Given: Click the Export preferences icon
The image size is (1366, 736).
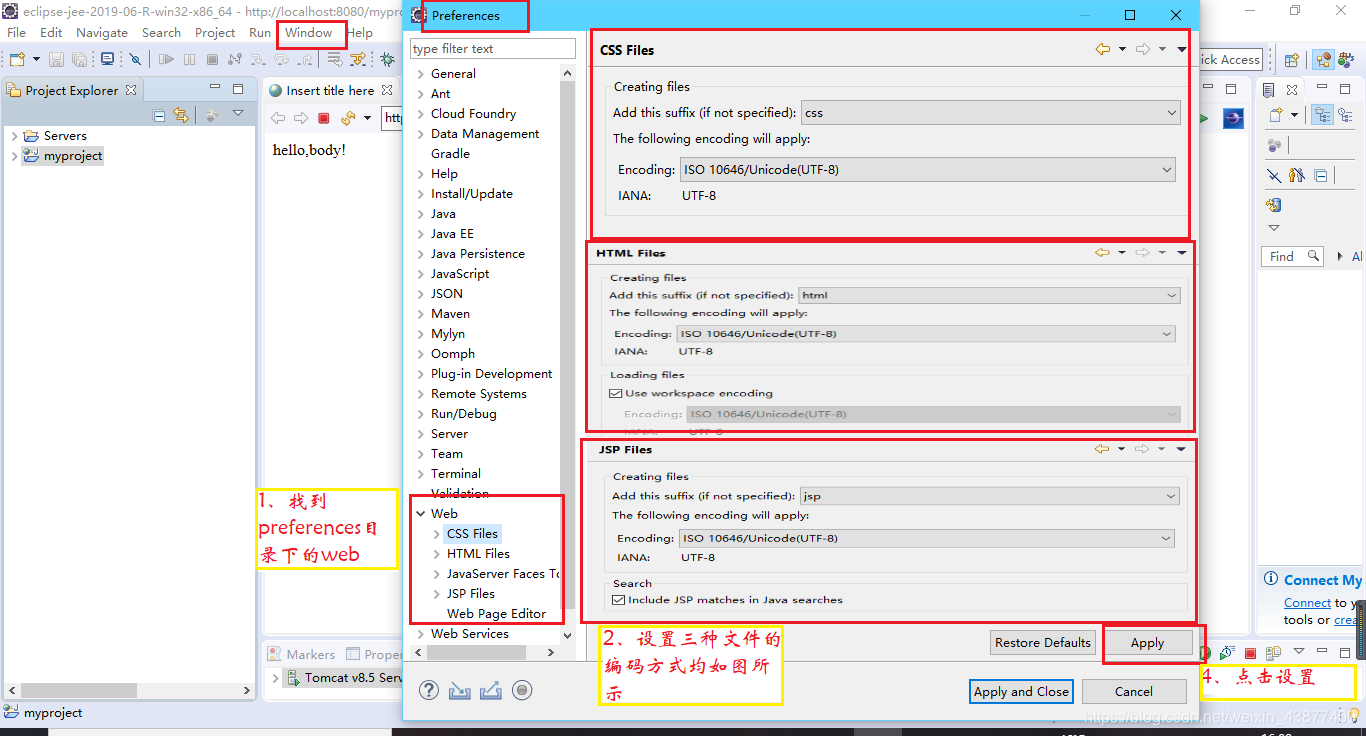Looking at the screenshot, I should click(491, 690).
